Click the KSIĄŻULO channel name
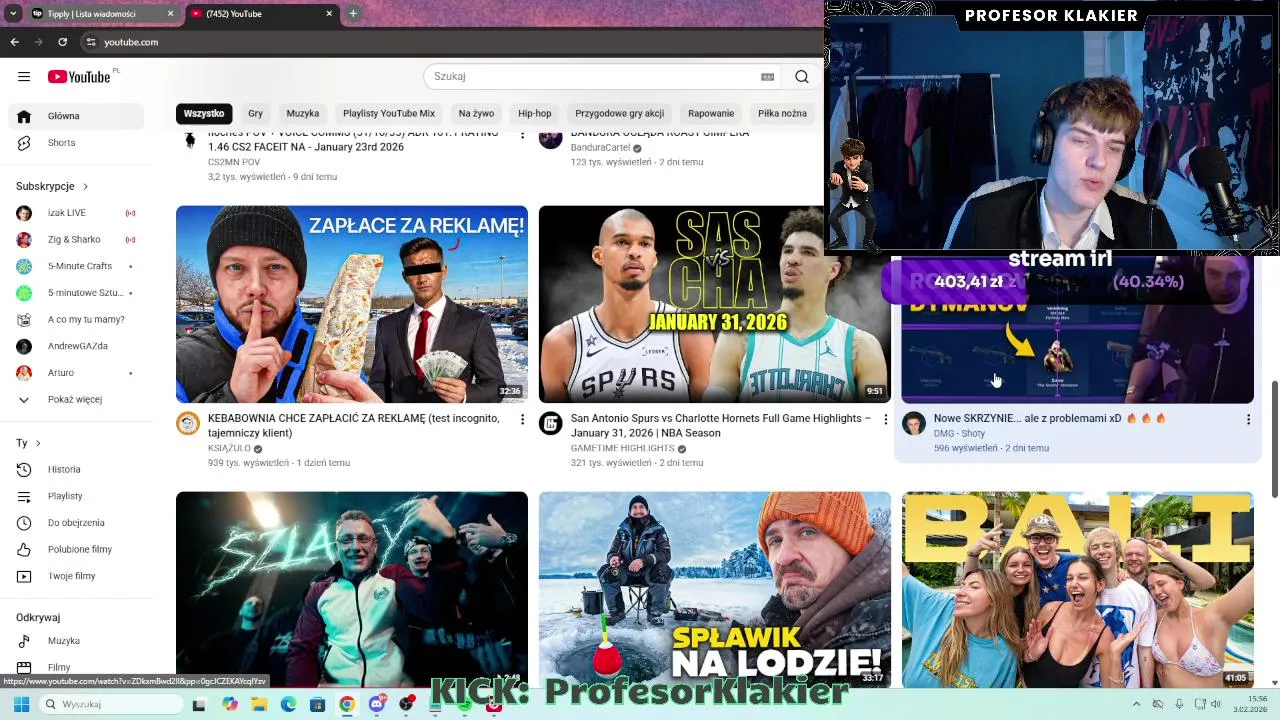This screenshot has height=720, width=1280. (x=229, y=448)
